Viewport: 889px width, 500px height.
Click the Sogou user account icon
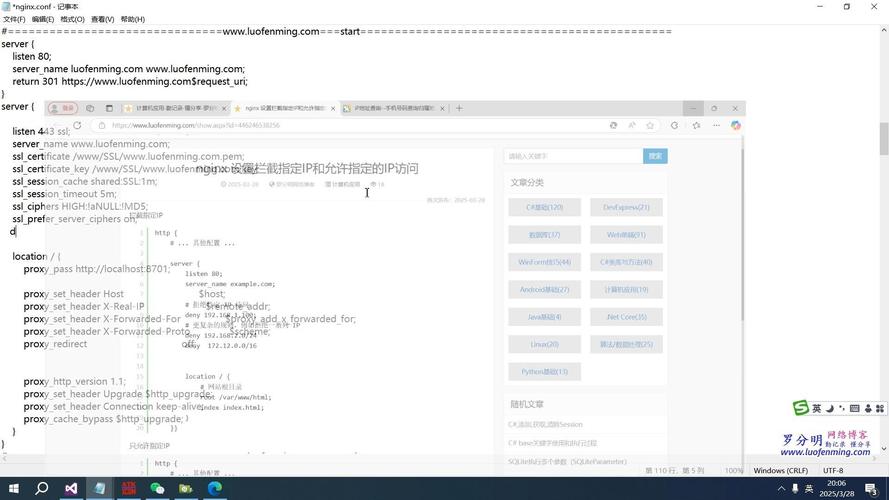pos(867,408)
